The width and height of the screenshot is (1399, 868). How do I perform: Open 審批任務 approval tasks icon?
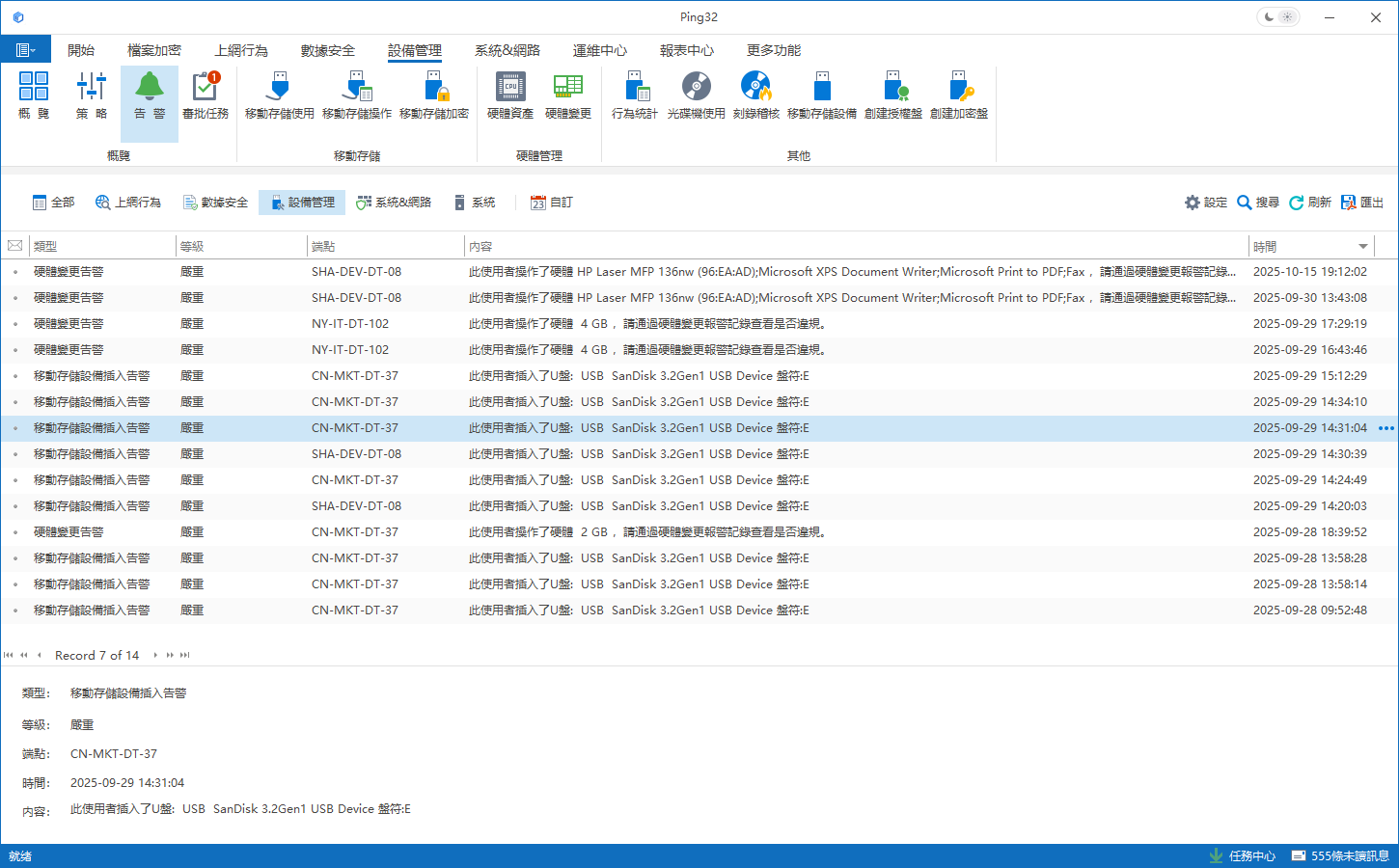click(x=206, y=95)
